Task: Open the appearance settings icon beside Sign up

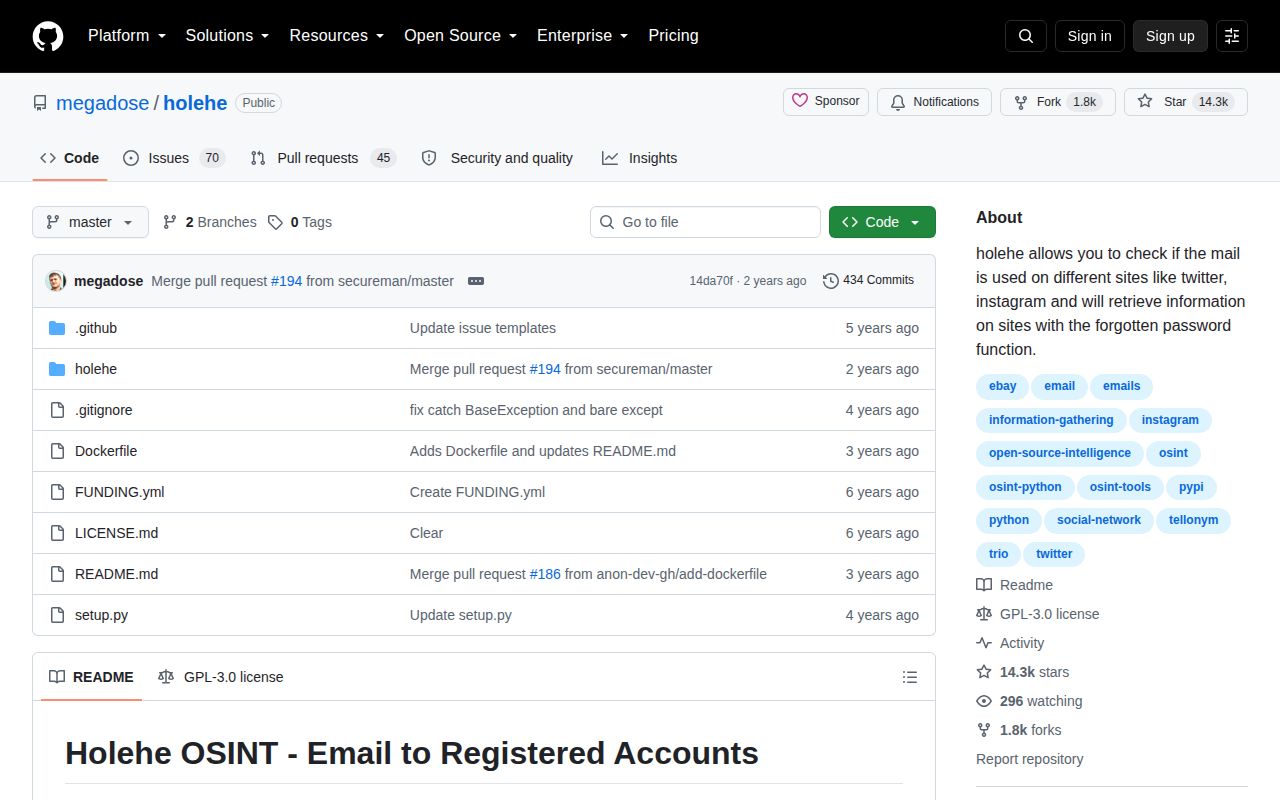Action: point(1232,36)
